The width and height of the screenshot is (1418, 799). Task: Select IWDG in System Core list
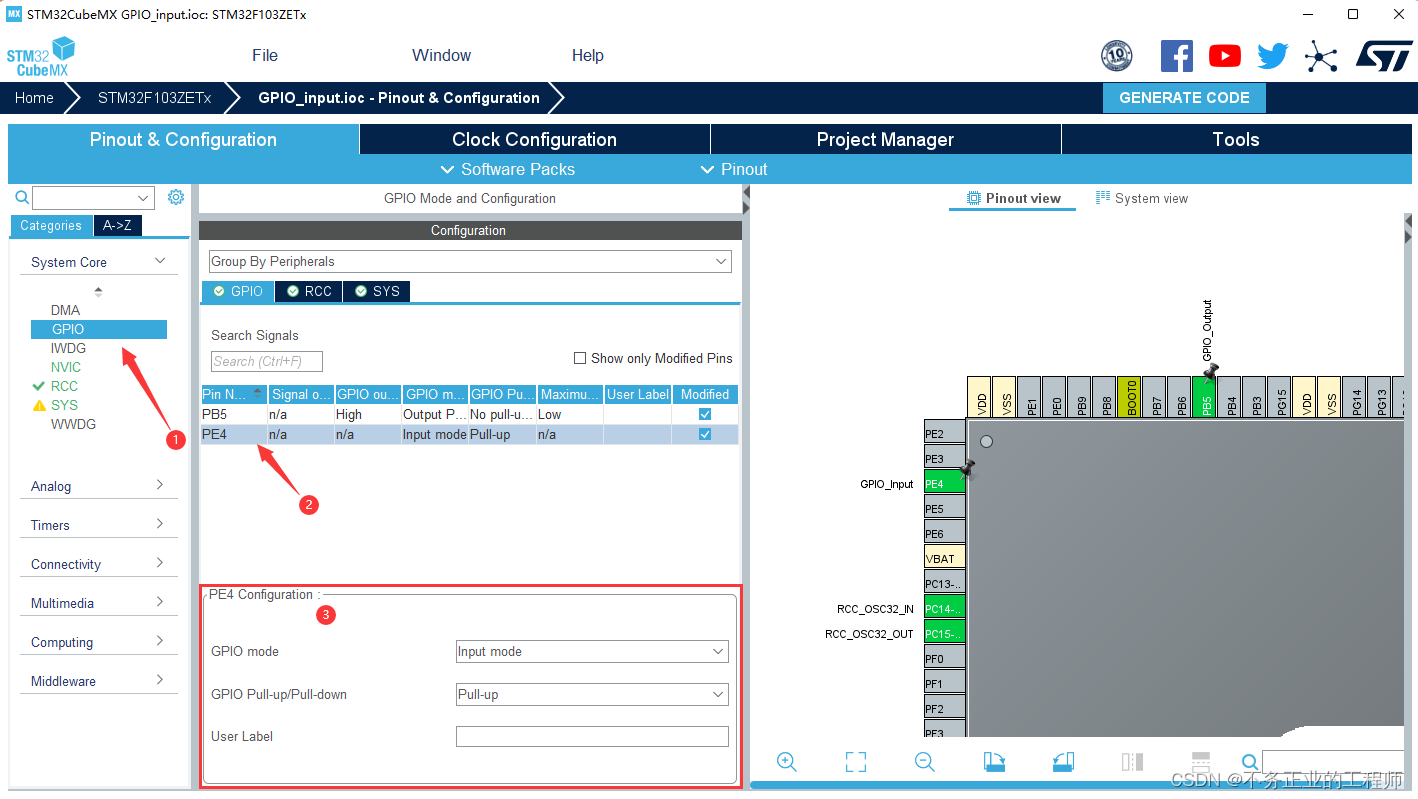coord(68,348)
